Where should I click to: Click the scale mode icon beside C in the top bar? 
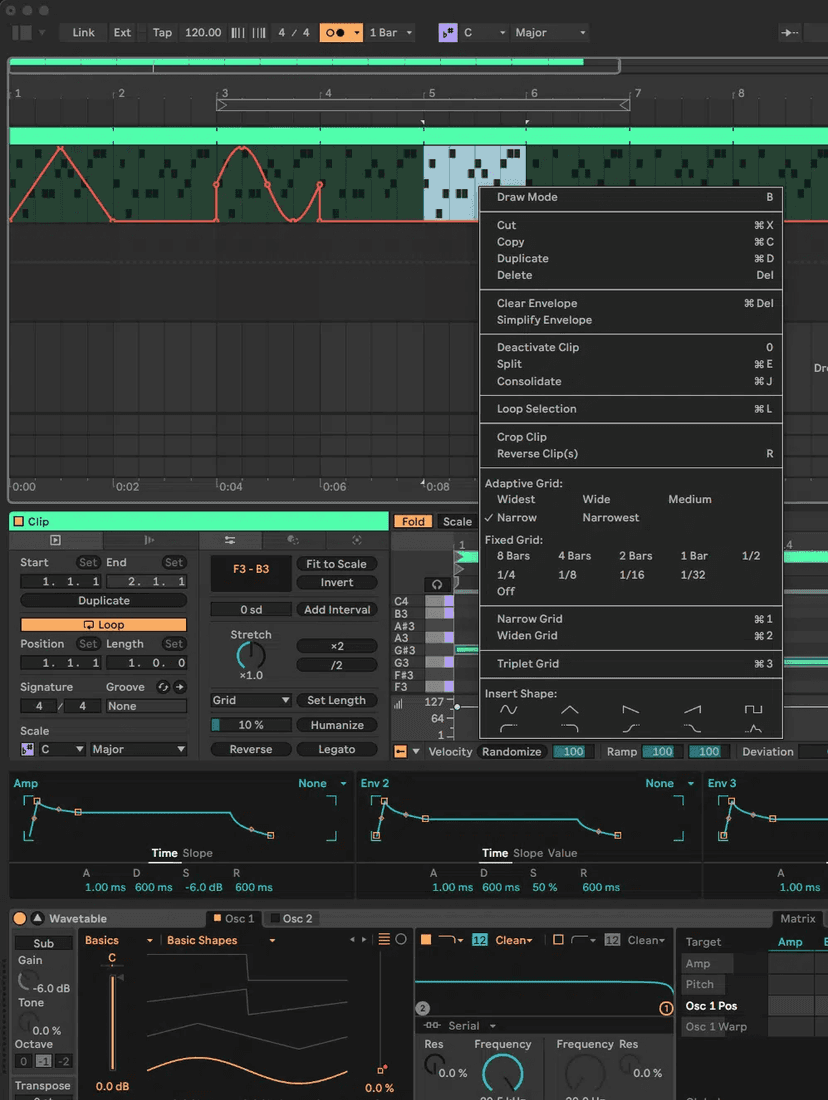tap(448, 32)
